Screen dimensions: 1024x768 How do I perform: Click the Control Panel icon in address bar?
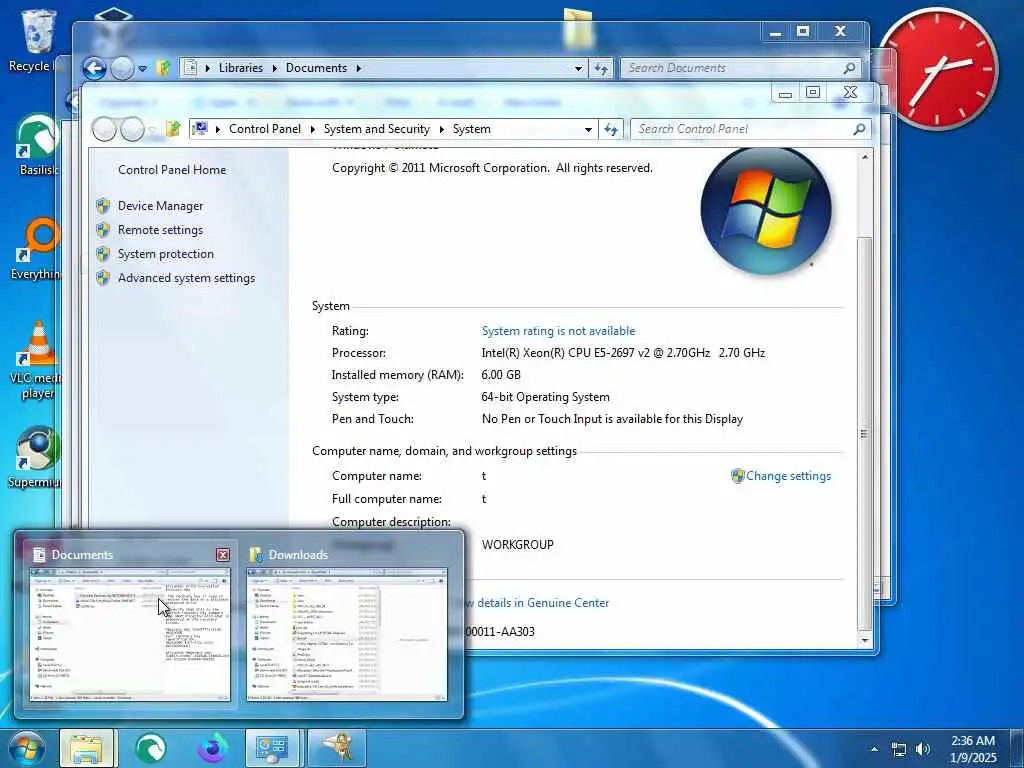tap(200, 129)
